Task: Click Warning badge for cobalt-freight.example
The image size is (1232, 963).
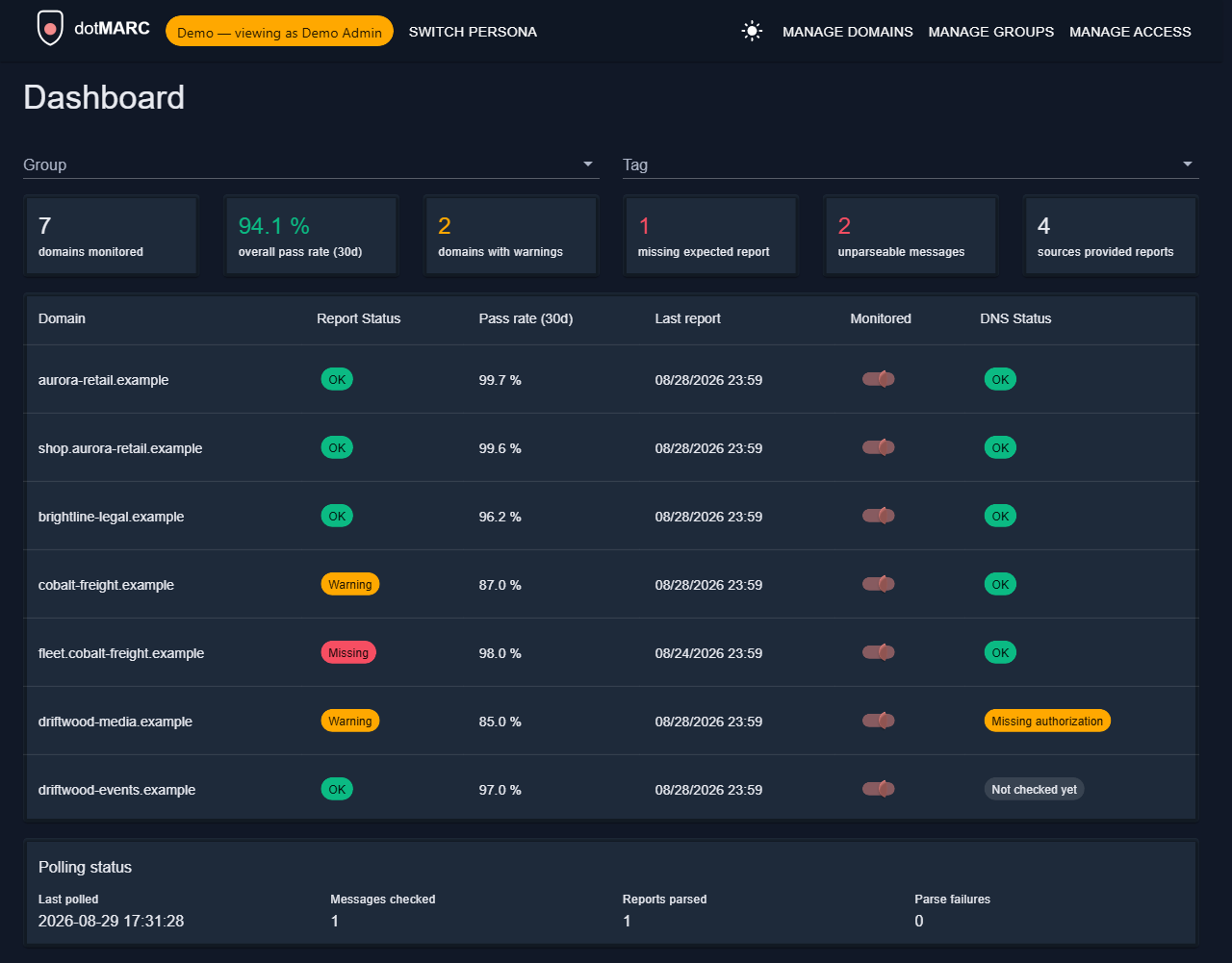Action: (x=350, y=584)
